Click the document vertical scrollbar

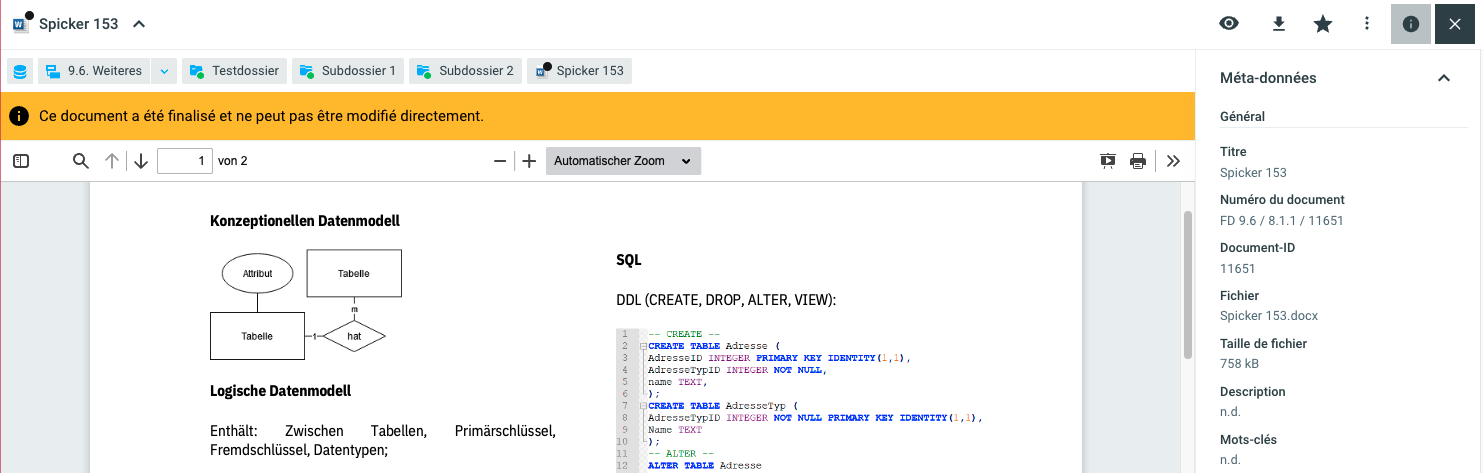coord(1188,285)
